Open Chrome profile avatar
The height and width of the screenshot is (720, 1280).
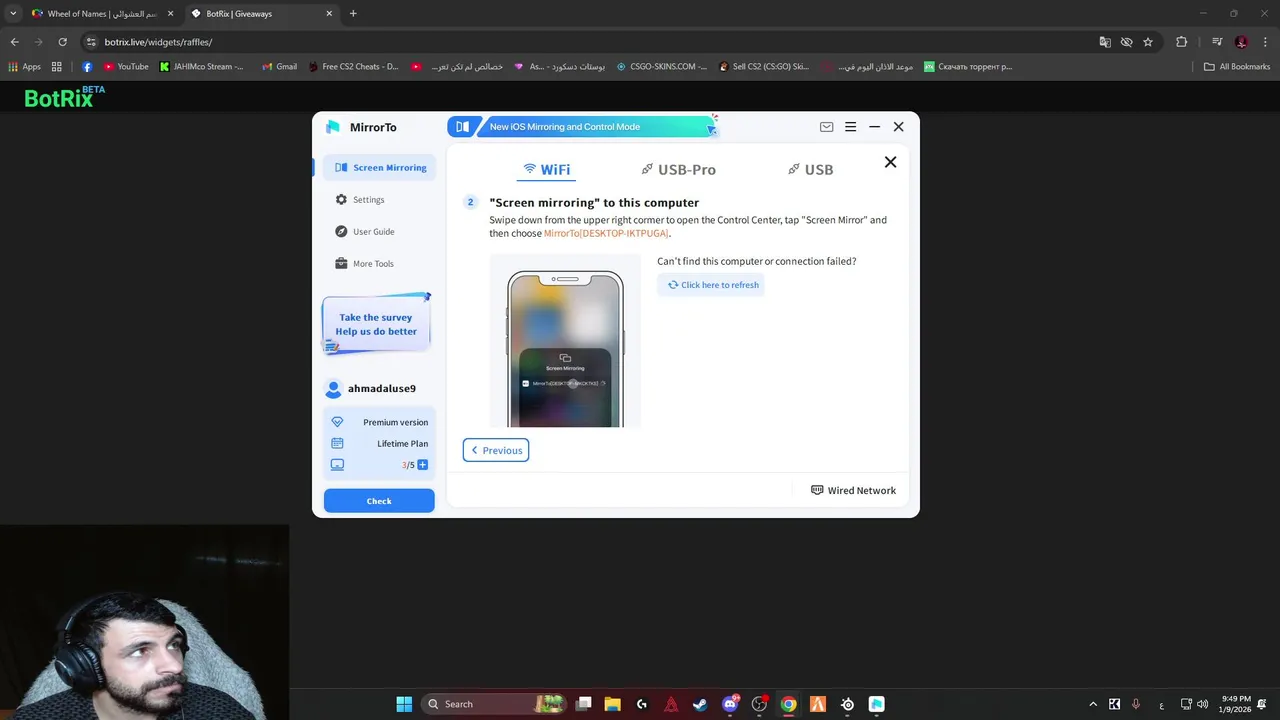click(x=1241, y=42)
